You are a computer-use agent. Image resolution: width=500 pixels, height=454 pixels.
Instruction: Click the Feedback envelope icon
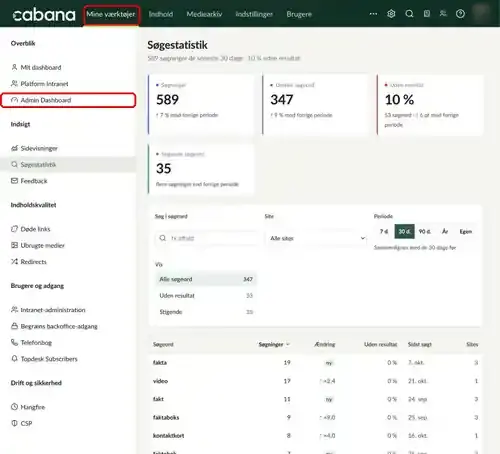coord(14,181)
